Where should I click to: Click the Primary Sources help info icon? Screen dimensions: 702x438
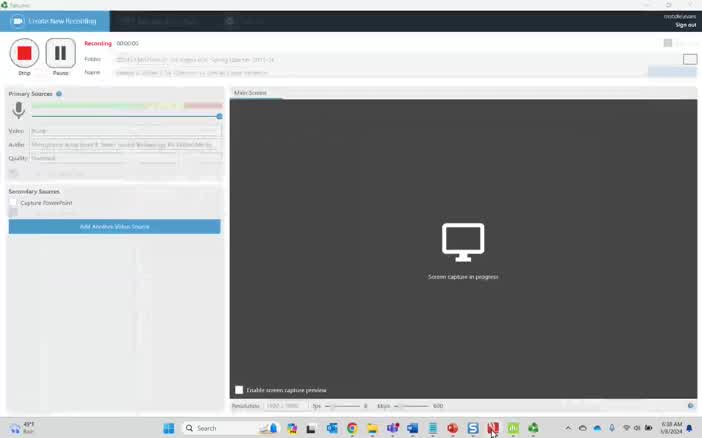pos(59,94)
